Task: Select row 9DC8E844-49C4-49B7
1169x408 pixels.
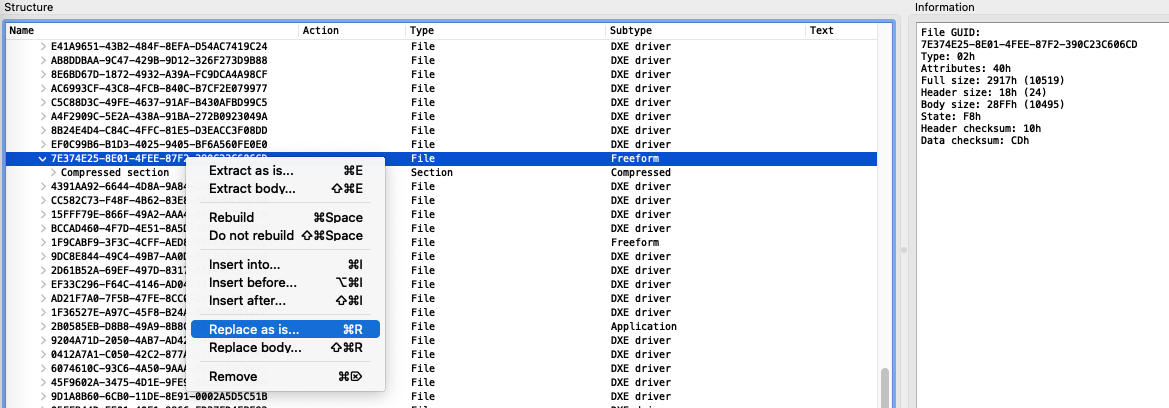Action: (x=441, y=257)
